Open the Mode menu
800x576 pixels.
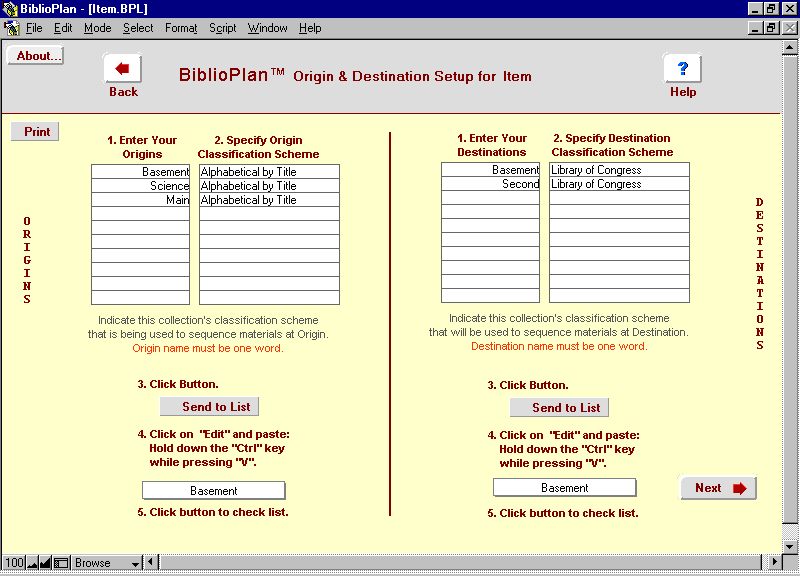click(97, 28)
